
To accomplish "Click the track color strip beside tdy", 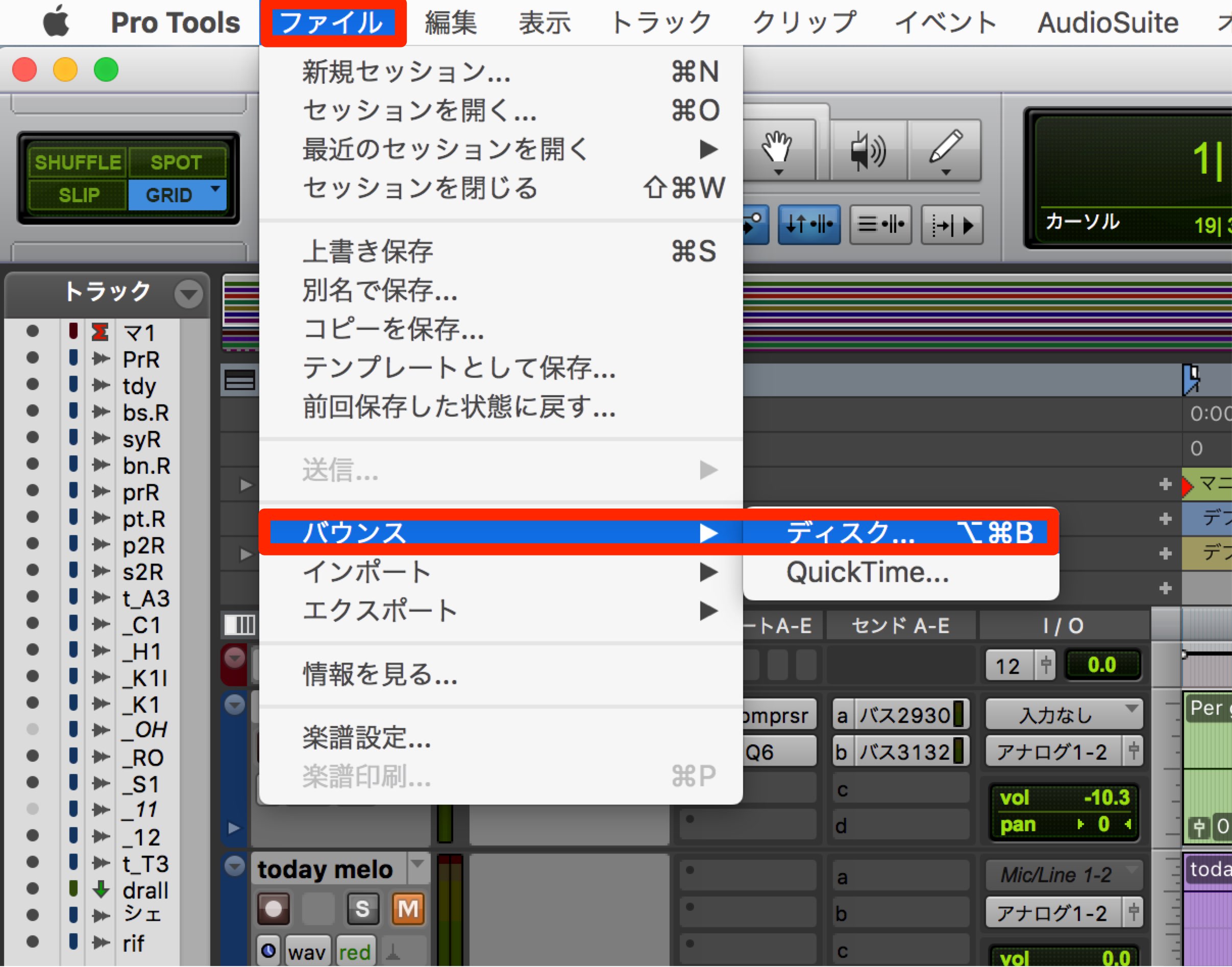I will click(73, 385).
